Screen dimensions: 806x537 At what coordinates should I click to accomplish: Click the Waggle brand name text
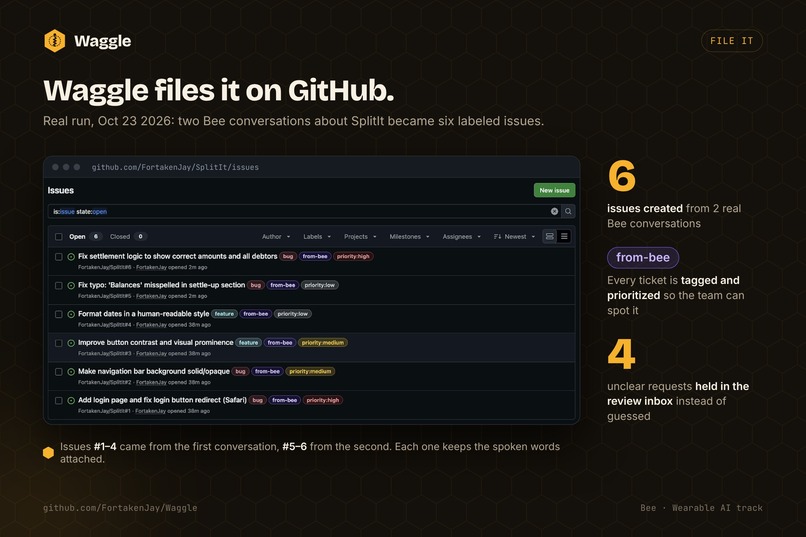(x=102, y=41)
